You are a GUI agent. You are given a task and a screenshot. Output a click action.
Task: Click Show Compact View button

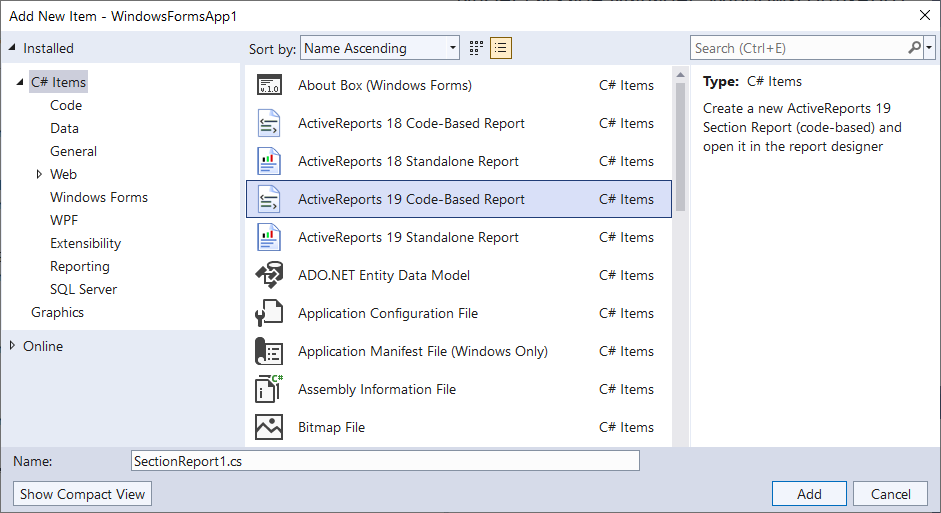82,494
